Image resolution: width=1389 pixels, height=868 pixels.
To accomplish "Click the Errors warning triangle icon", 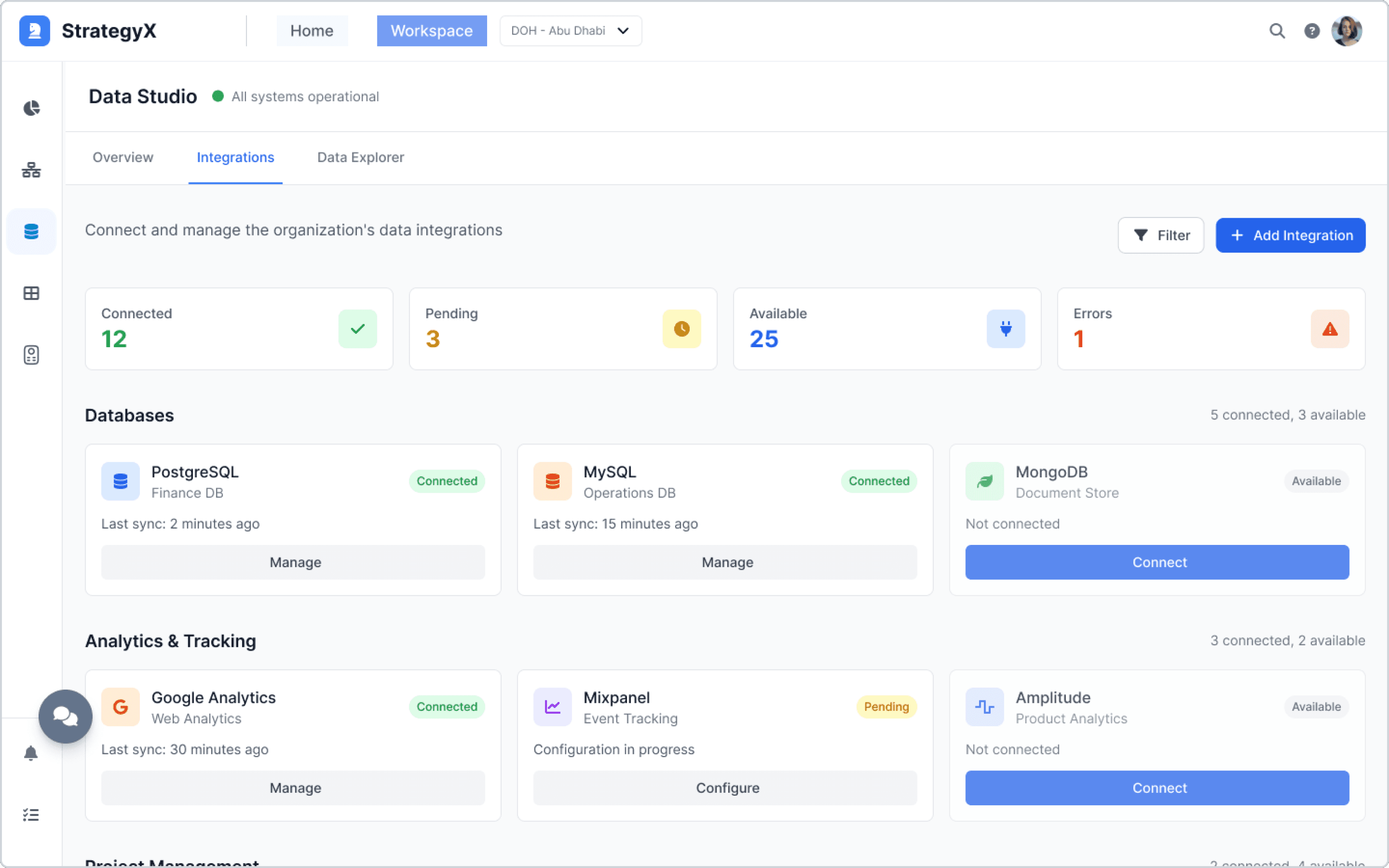I will [1329, 329].
